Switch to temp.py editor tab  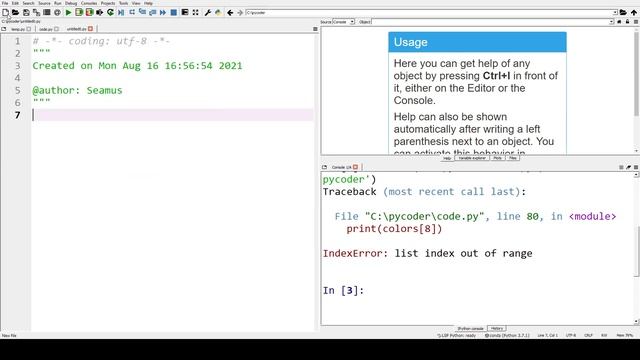pos(18,29)
